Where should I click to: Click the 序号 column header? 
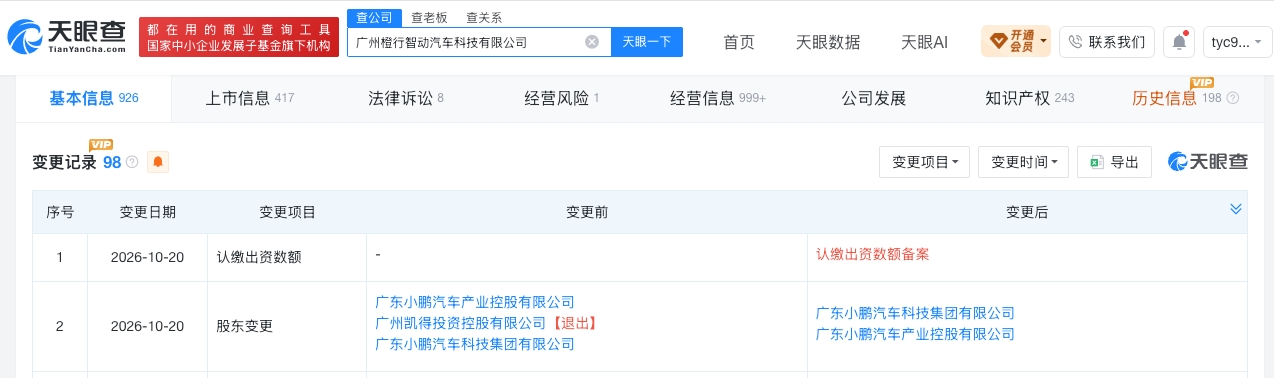60,212
